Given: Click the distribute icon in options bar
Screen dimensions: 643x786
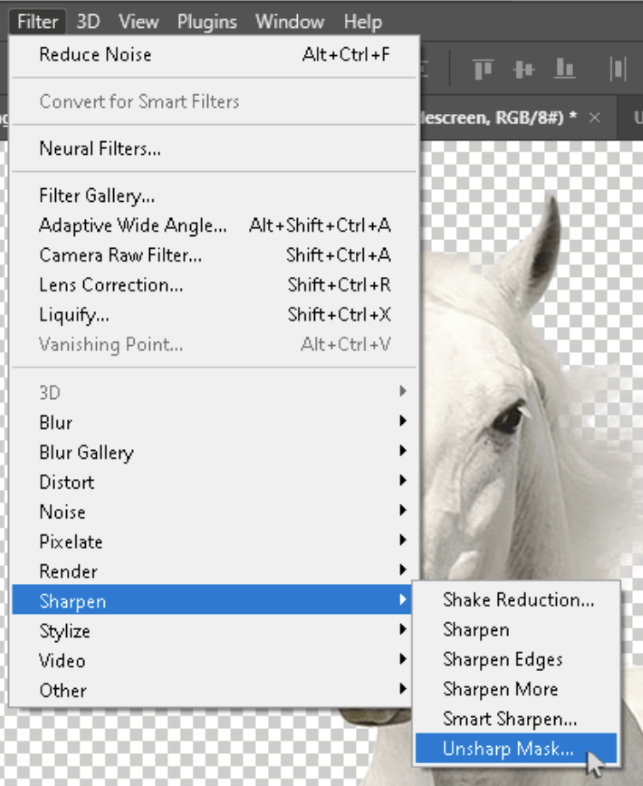Looking at the screenshot, I should 618,69.
